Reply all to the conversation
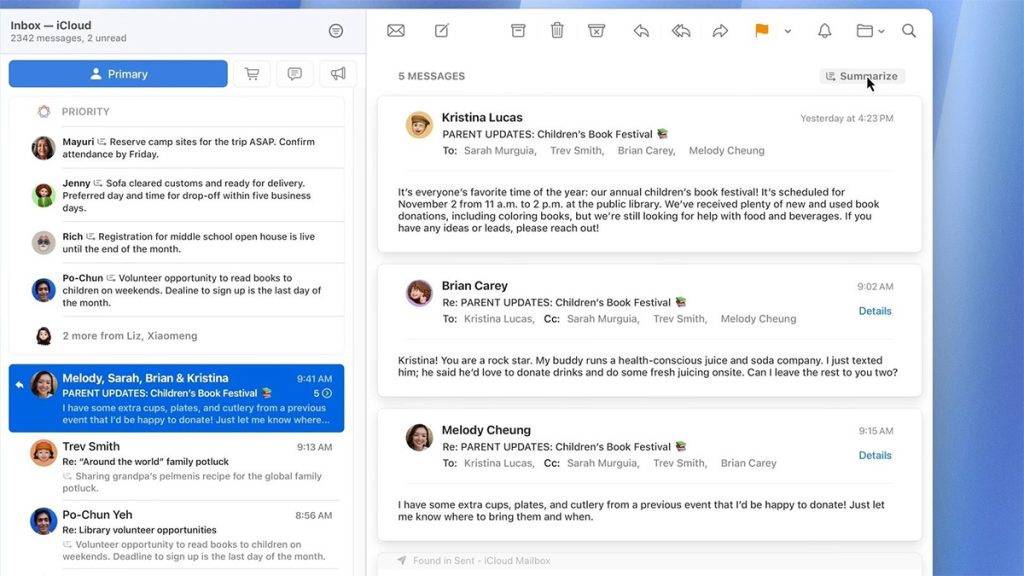Viewport: 1024px width, 576px height. point(681,30)
